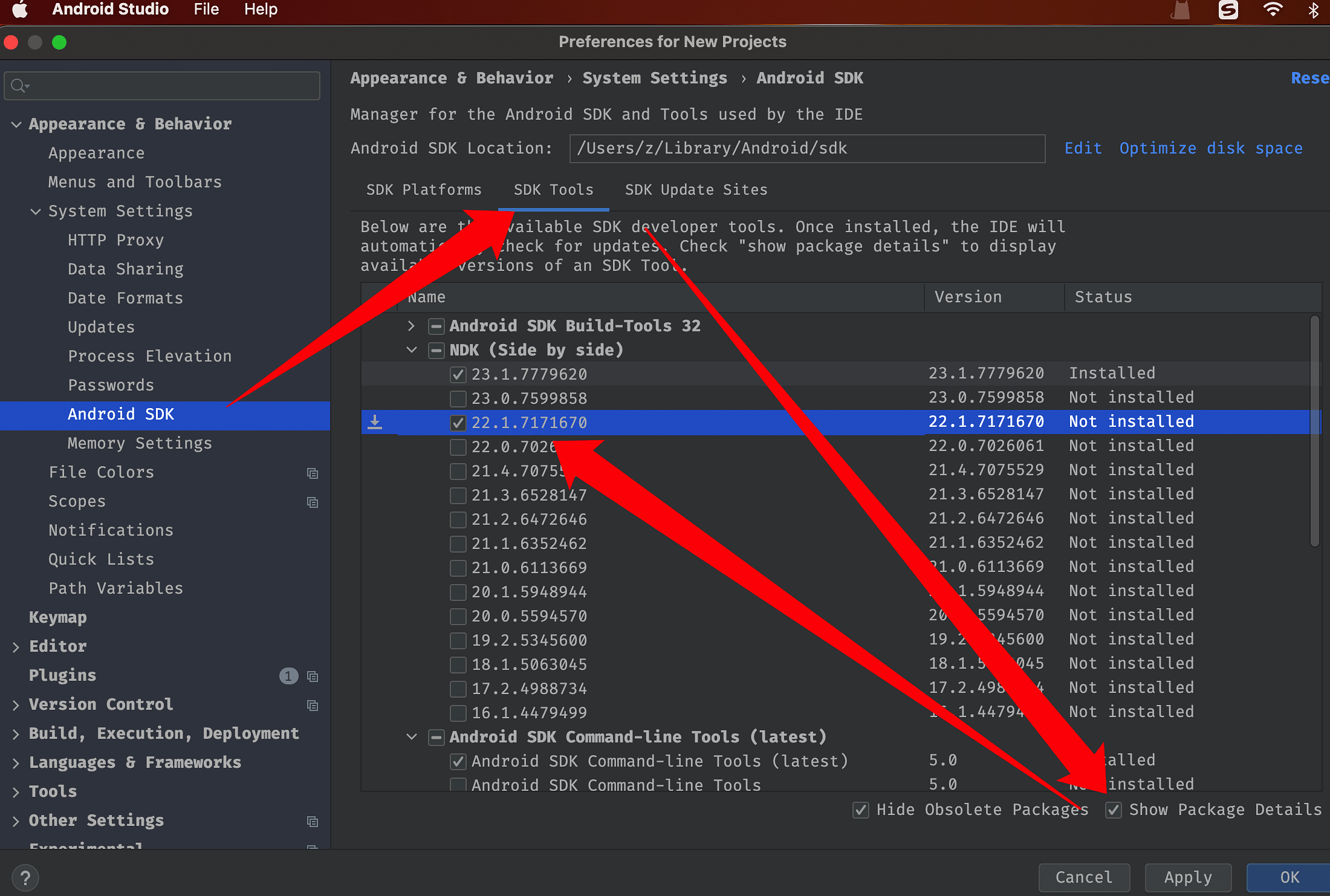This screenshot has width=1330, height=896.
Task: Expand Android SDK Build-Tools 32 group
Action: tap(412, 326)
